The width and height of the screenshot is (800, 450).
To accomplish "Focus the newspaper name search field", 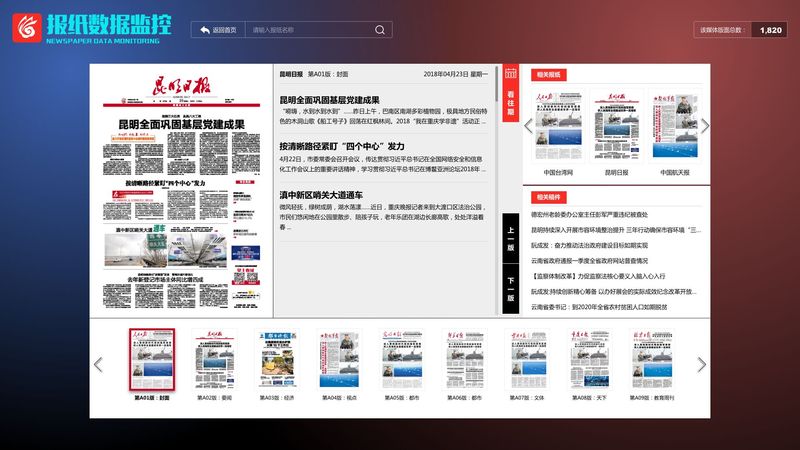I will pos(310,30).
